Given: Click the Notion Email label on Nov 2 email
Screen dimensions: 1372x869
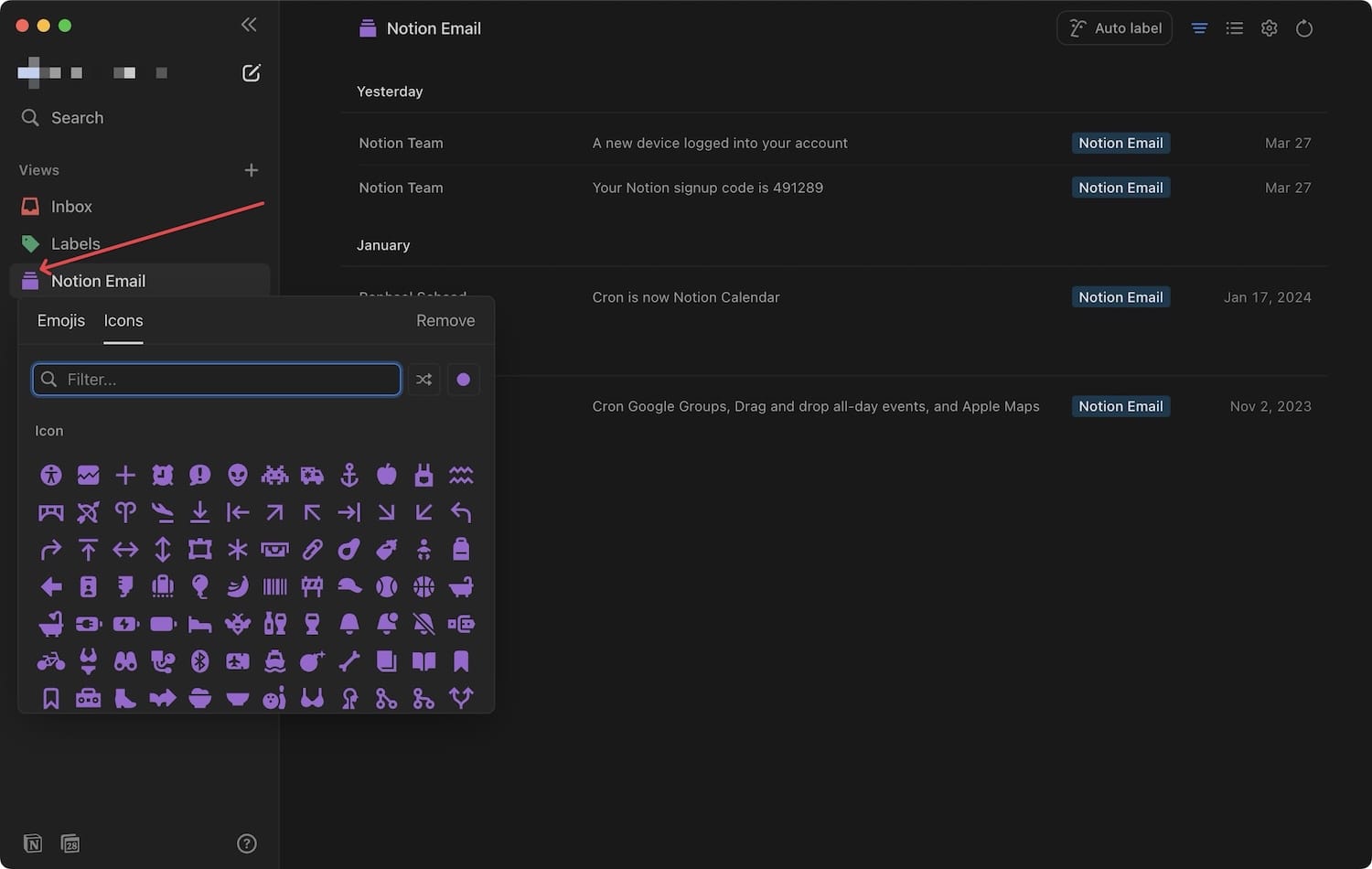Looking at the screenshot, I should pyautogui.click(x=1120, y=406).
